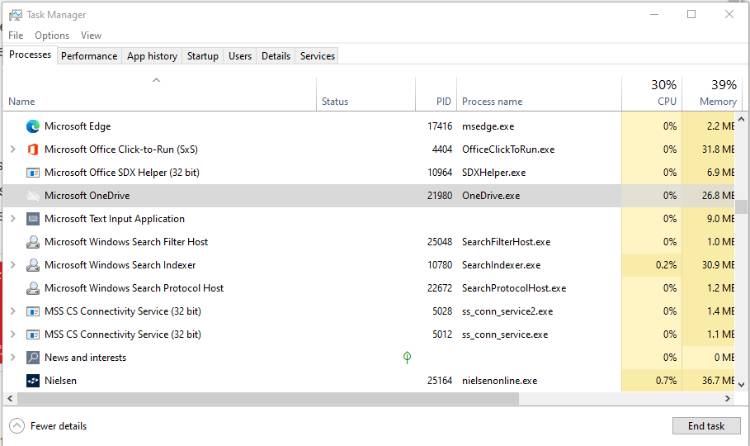Click the Task Manager title bar icon

15,15
